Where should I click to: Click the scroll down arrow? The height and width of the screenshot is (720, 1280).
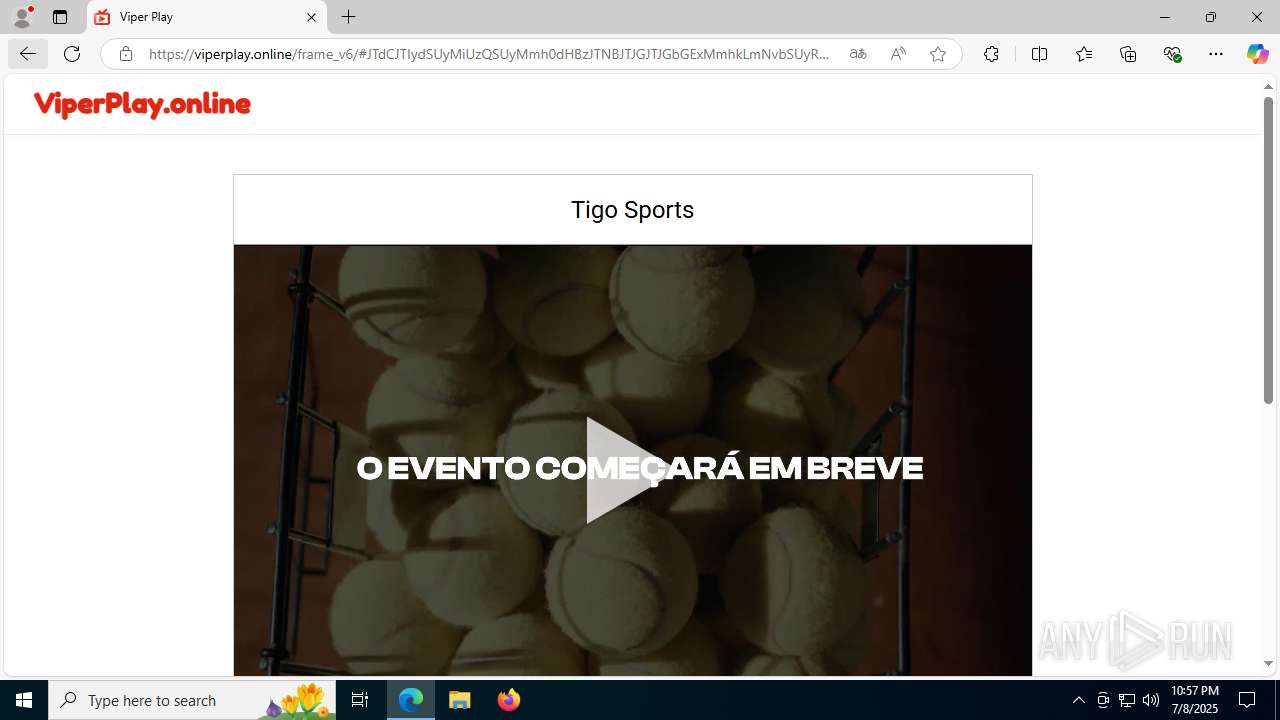pyautogui.click(x=1268, y=664)
